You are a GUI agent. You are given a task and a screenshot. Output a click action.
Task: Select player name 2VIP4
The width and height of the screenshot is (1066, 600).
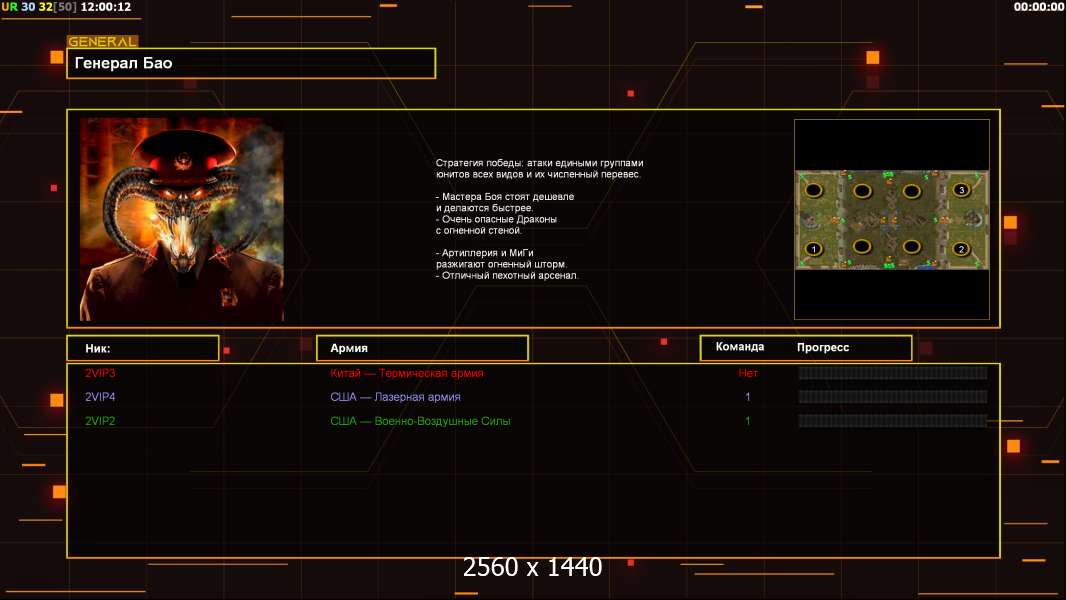point(100,397)
